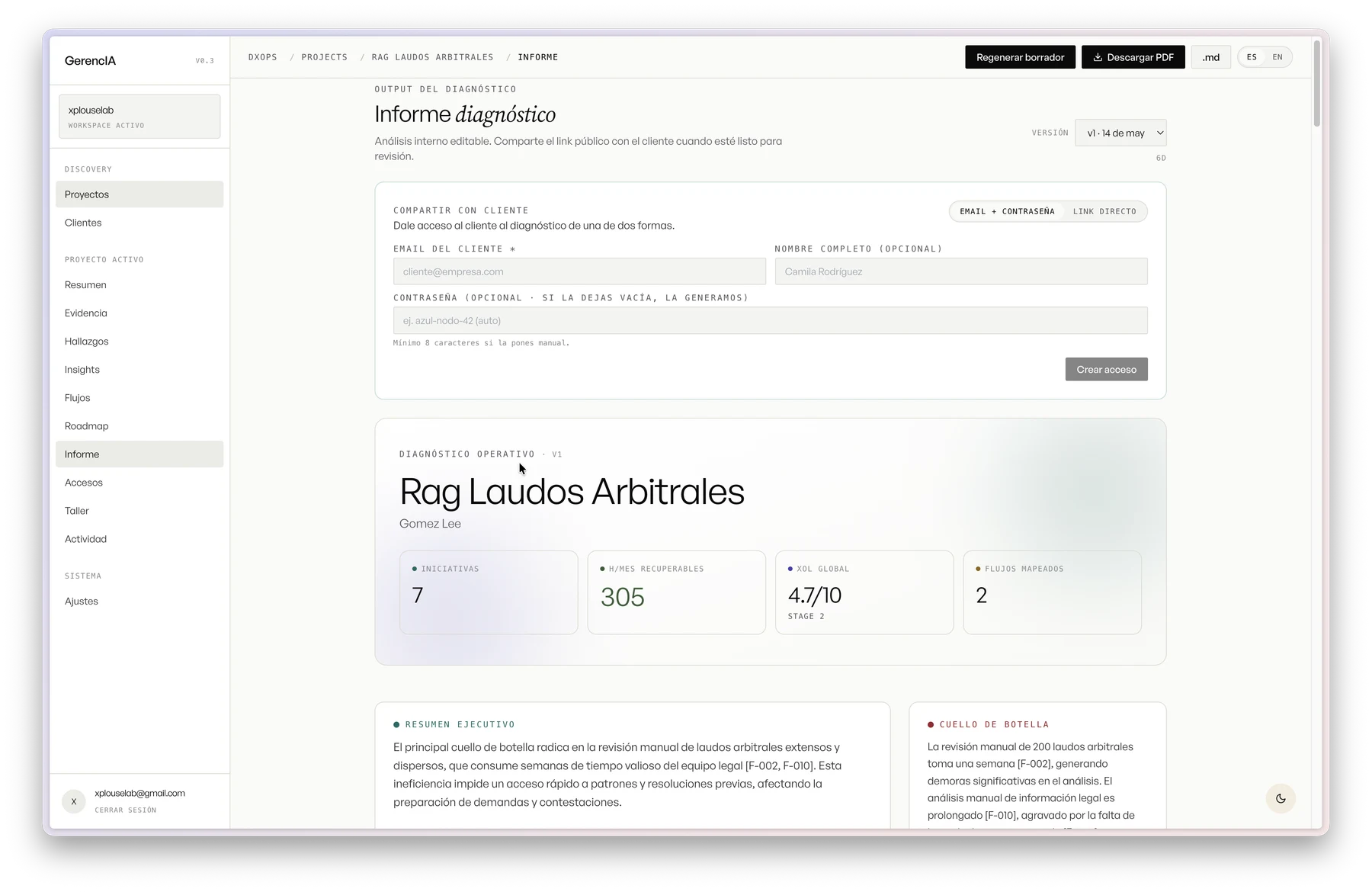Viewport: 1372px width, 892px height.
Task: Go to Resumen section
Action: coord(139,285)
